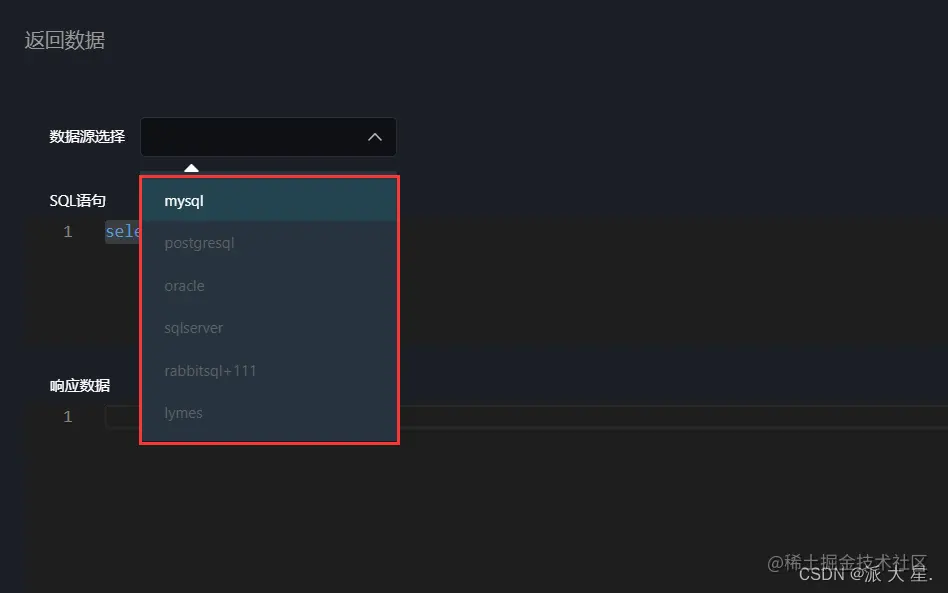
Task: Select the lymes data source entry
Action: tap(269, 413)
